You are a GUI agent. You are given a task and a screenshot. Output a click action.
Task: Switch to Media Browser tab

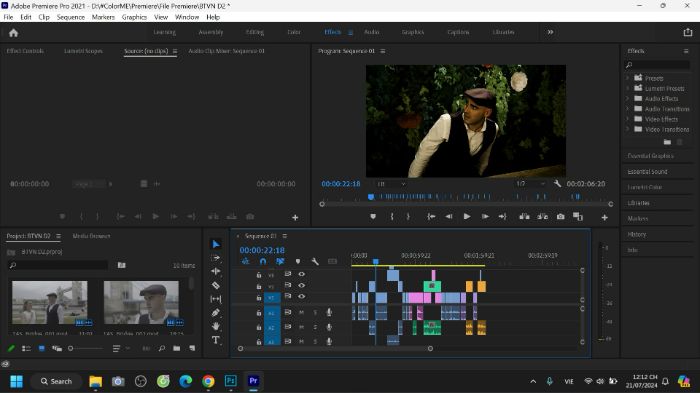pyautogui.click(x=91, y=236)
